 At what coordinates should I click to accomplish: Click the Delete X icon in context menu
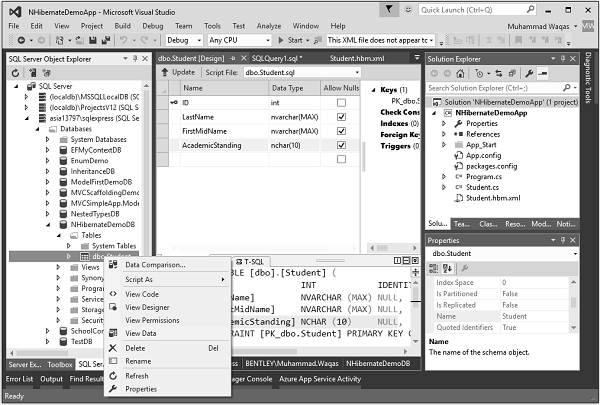tap(113, 348)
